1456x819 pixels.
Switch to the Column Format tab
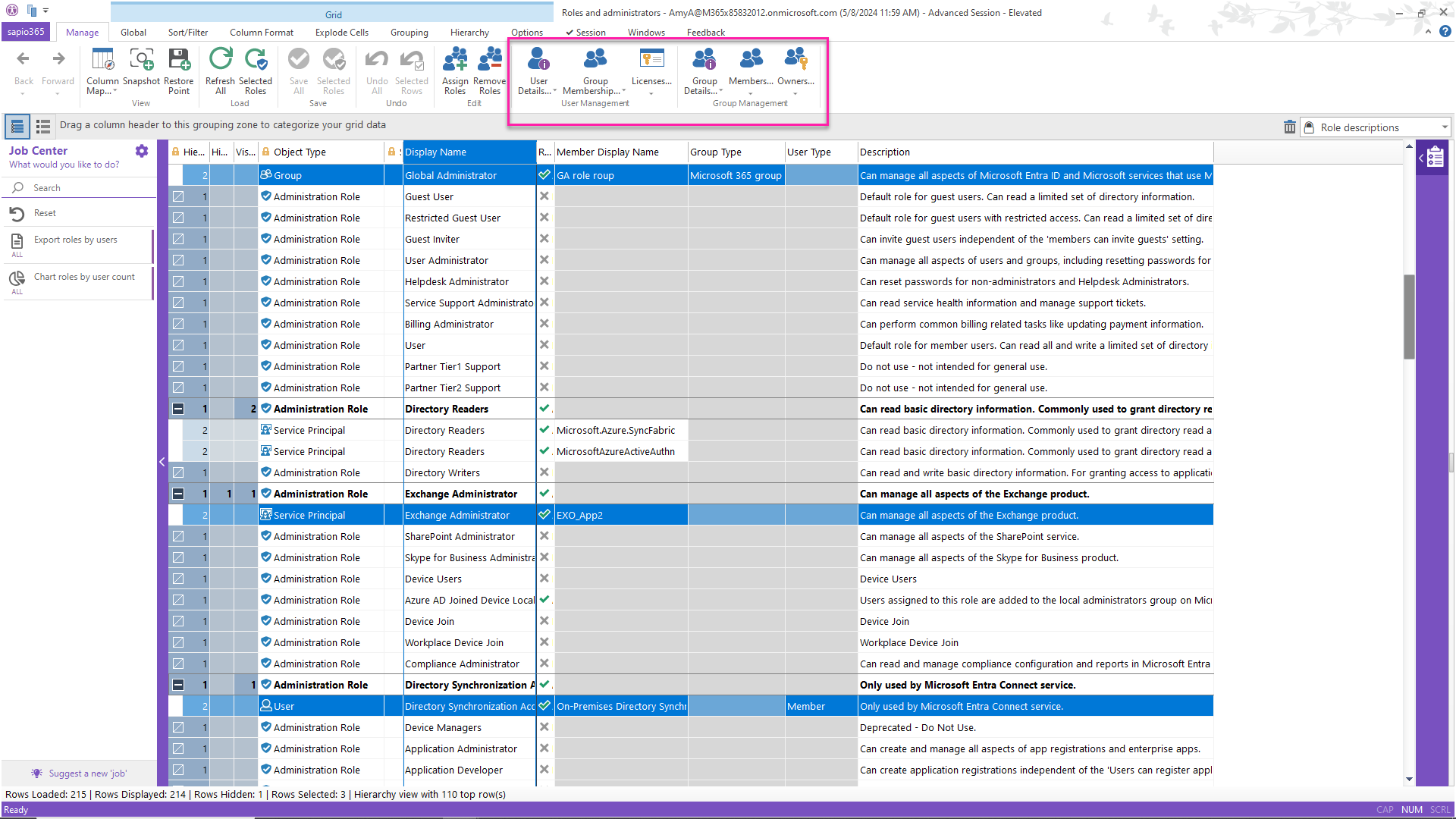click(x=262, y=33)
